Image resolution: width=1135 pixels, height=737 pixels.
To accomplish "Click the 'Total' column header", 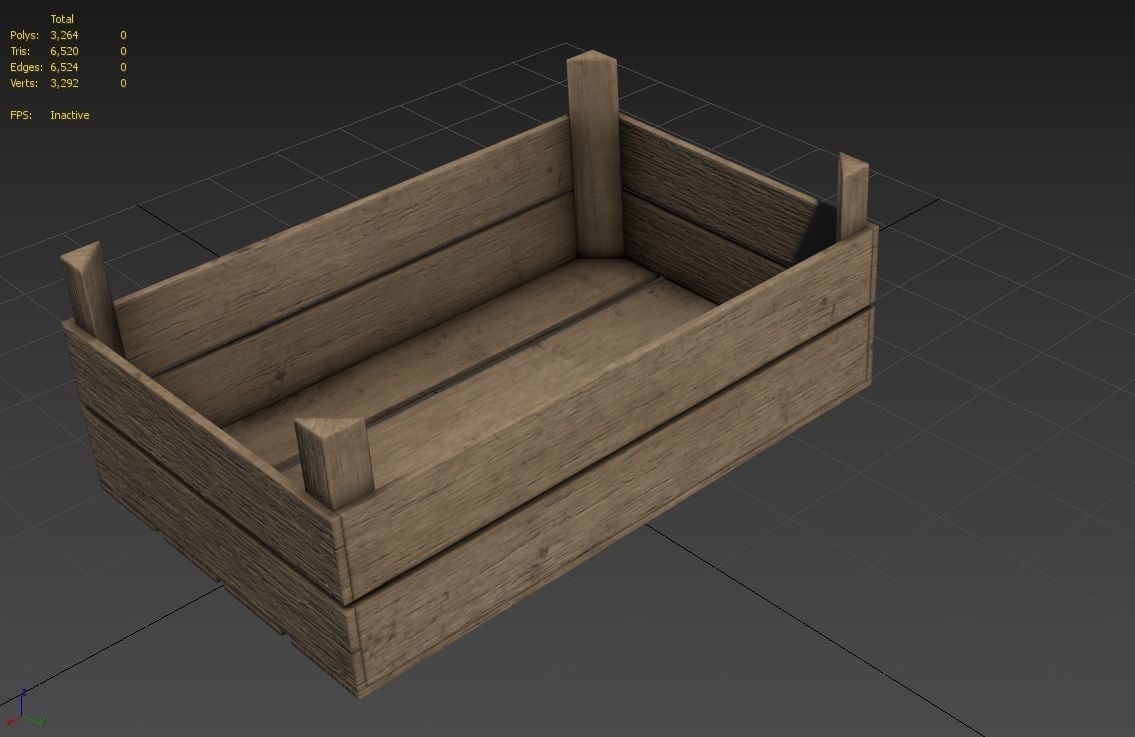I will point(62,19).
